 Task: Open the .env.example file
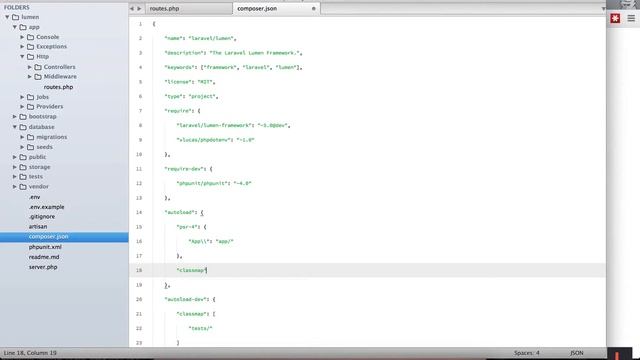[46, 207]
